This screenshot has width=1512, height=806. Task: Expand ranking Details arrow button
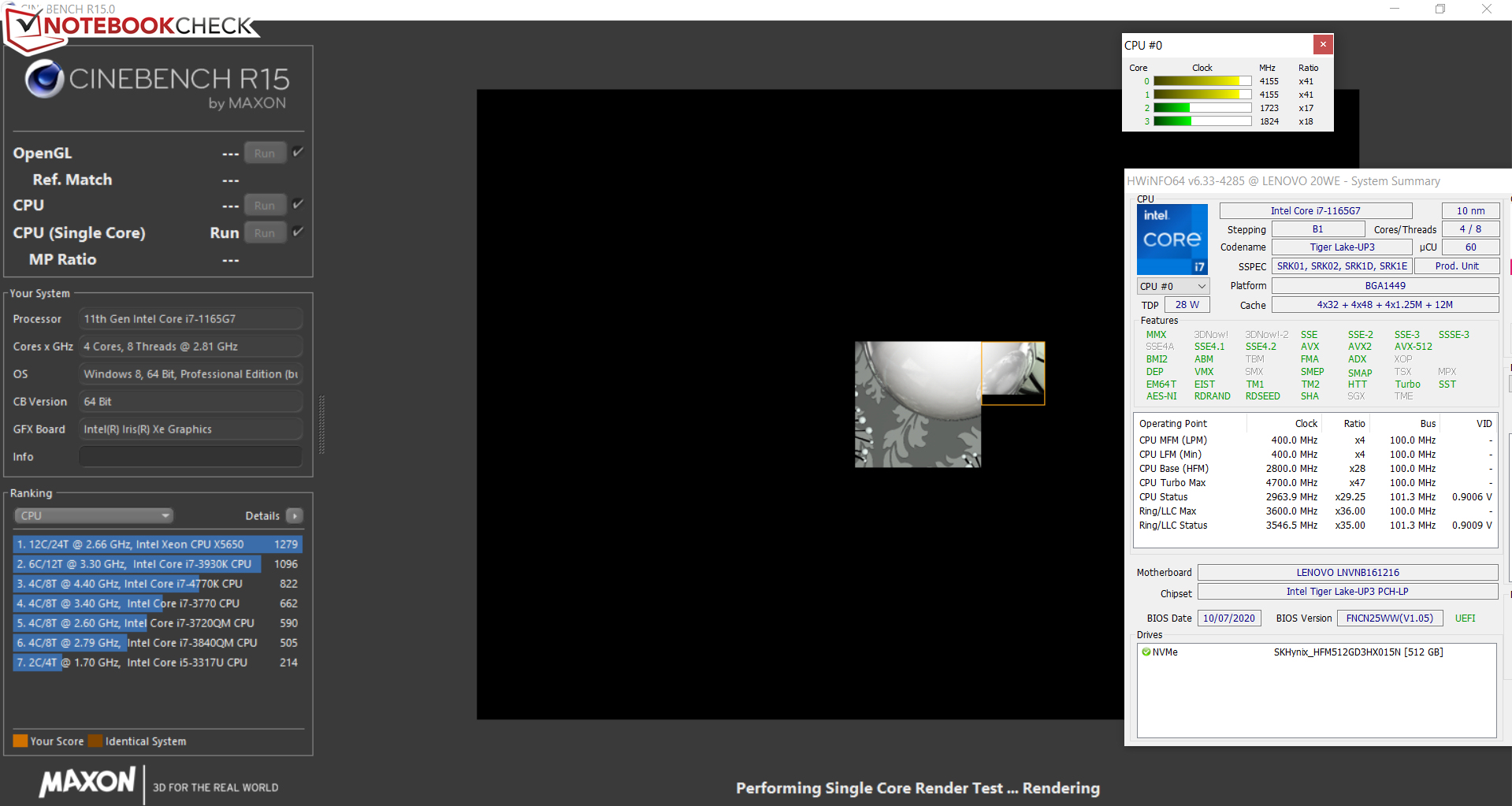(295, 515)
